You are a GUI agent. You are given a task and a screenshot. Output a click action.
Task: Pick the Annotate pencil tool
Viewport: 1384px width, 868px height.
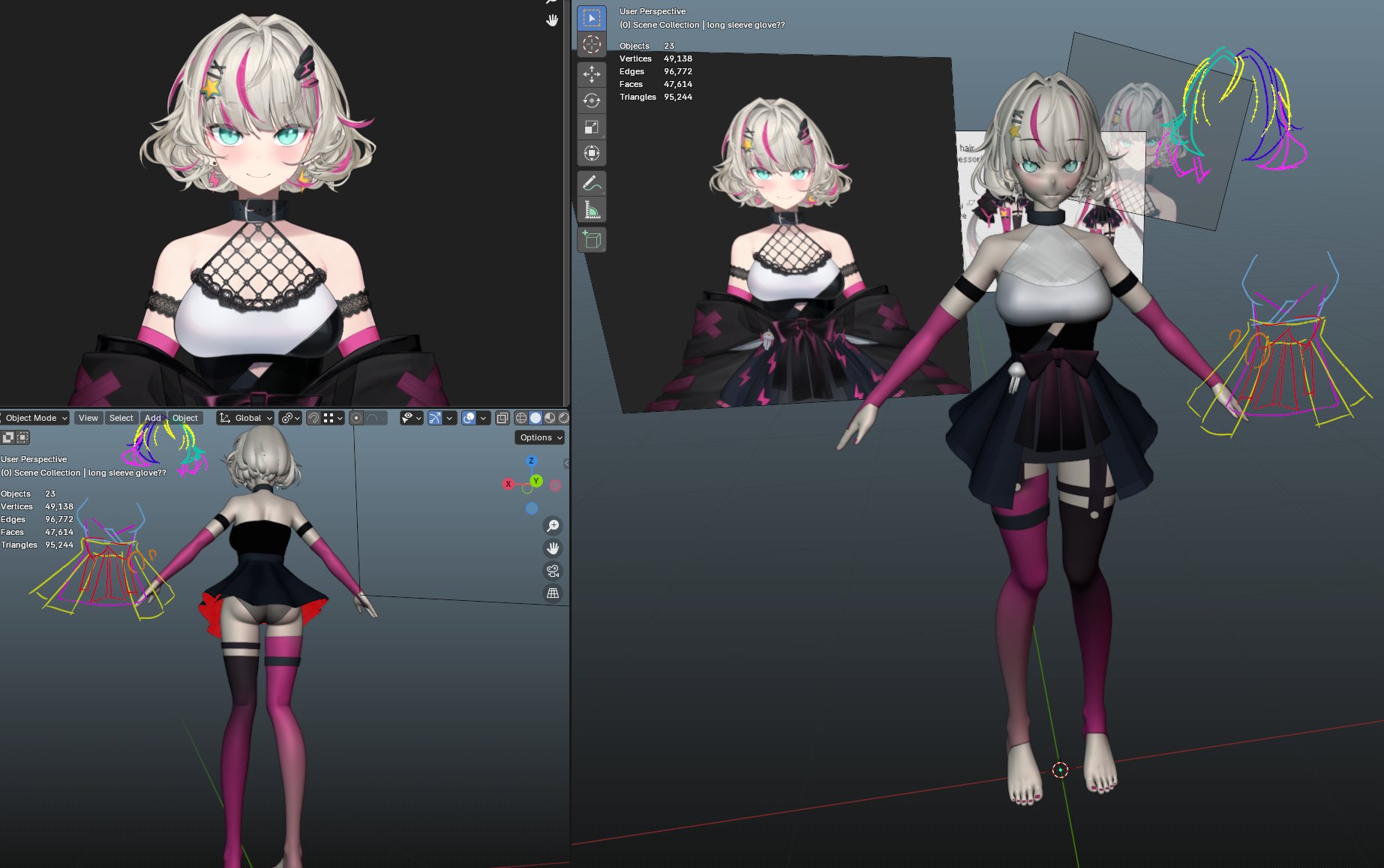(x=591, y=183)
